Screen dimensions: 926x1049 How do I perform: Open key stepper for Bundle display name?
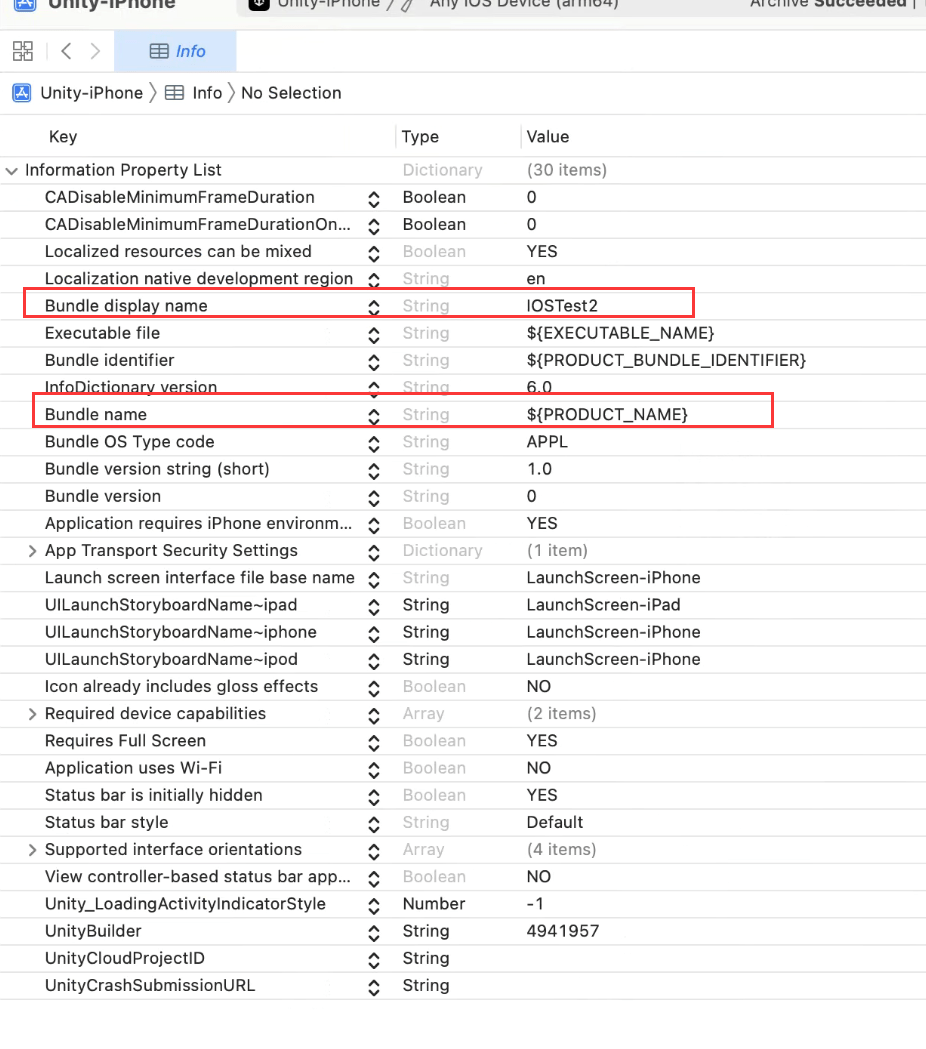[x=374, y=308]
